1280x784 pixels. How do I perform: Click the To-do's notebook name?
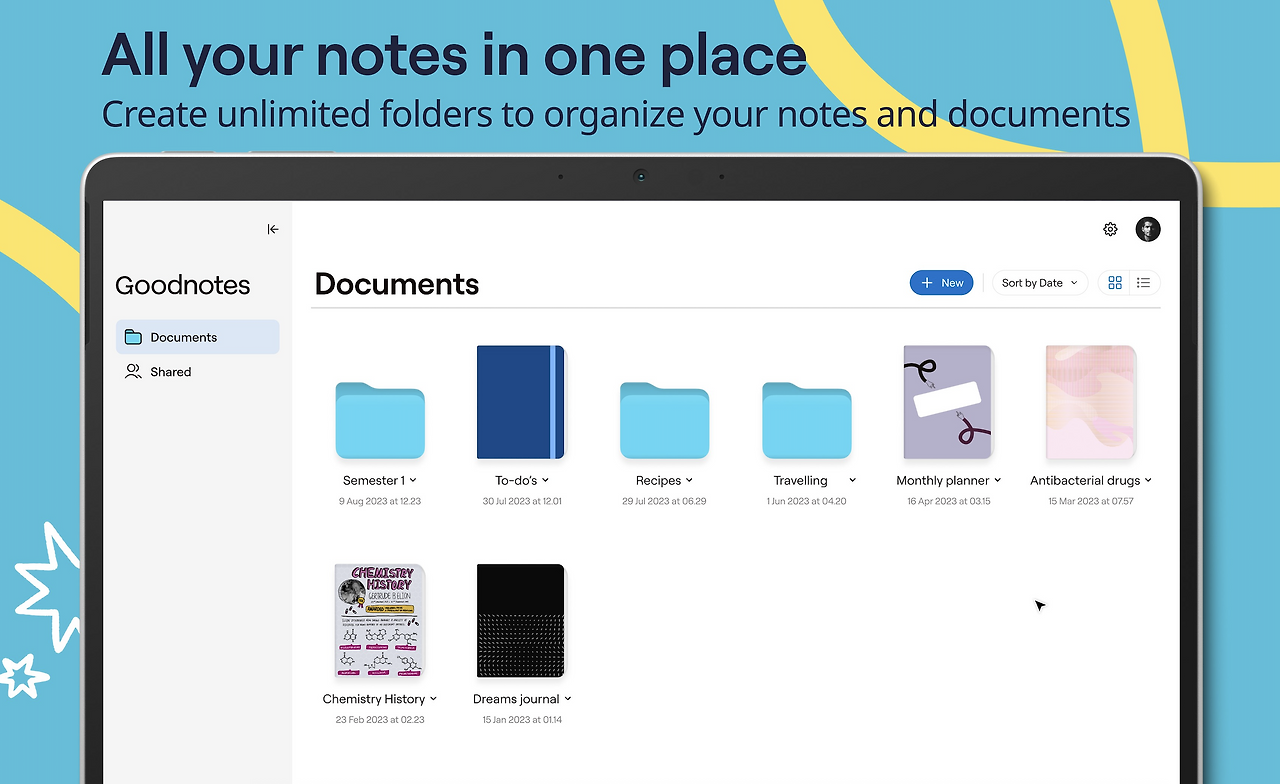click(x=516, y=481)
